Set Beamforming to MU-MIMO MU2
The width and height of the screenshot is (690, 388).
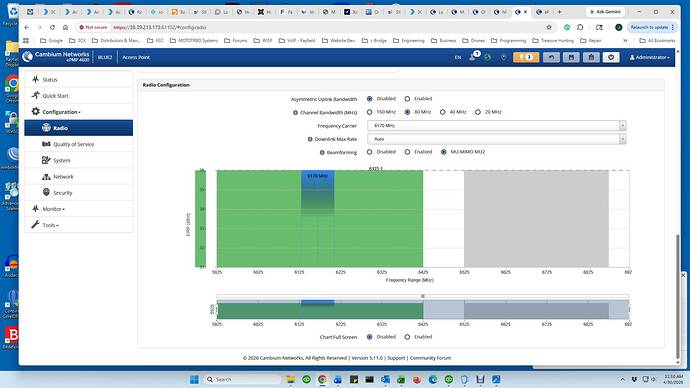(x=444, y=152)
